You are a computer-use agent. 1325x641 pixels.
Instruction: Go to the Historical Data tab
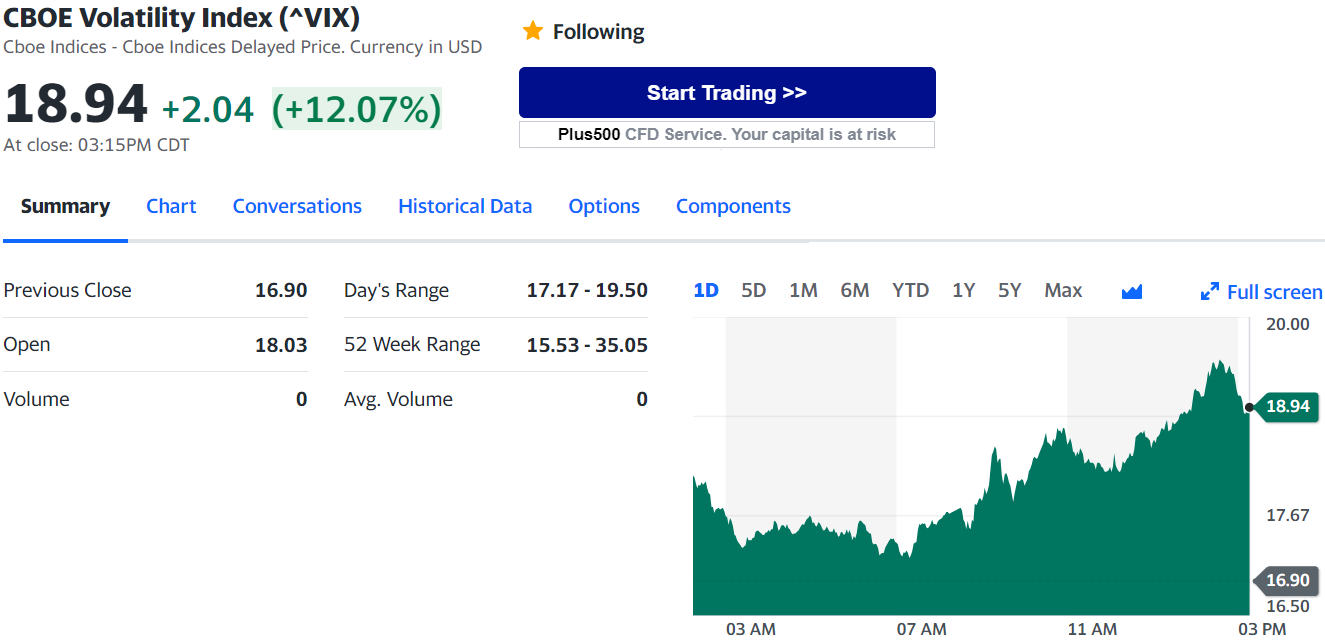point(465,206)
